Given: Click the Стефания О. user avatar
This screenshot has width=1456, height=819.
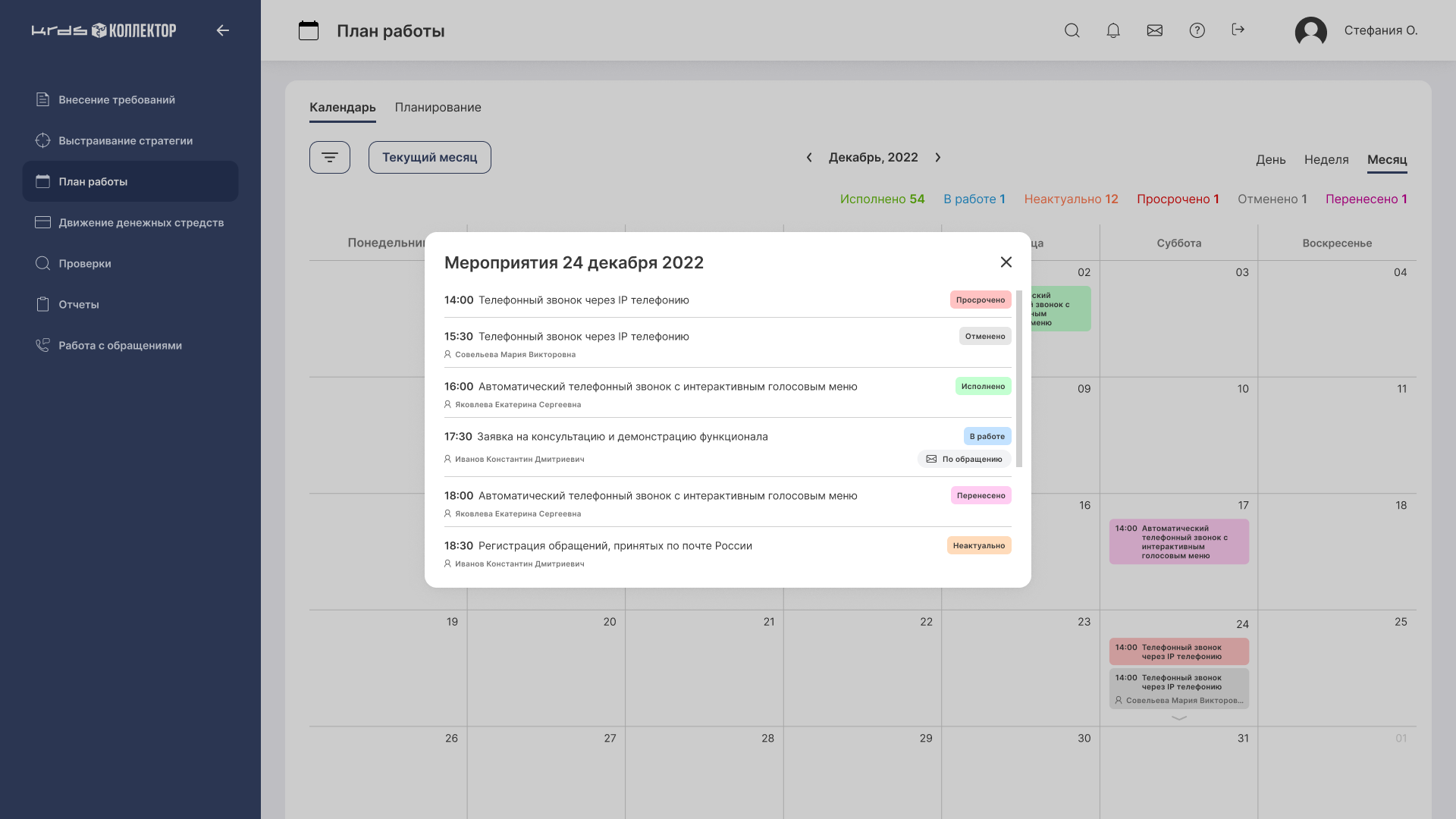Looking at the screenshot, I should 1310,31.
